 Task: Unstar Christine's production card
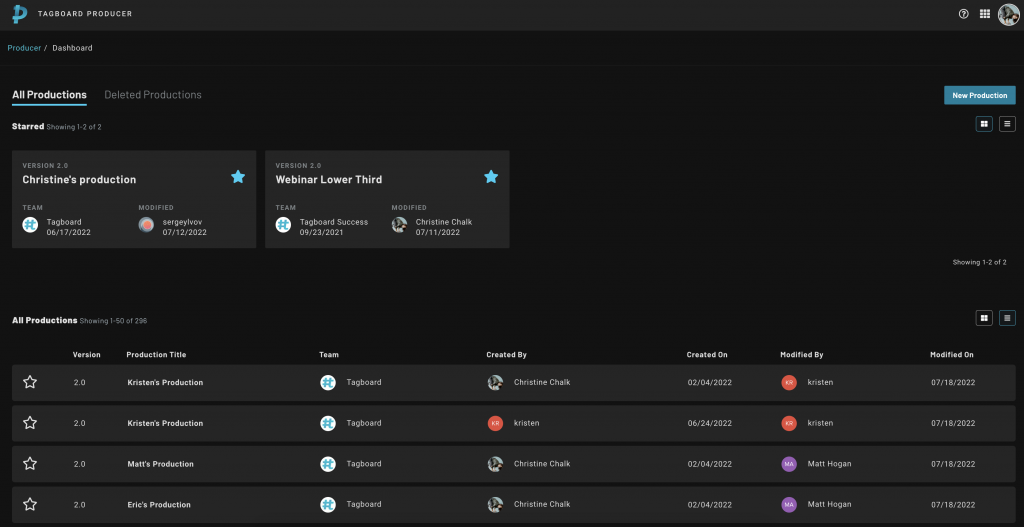pos(238,176)
